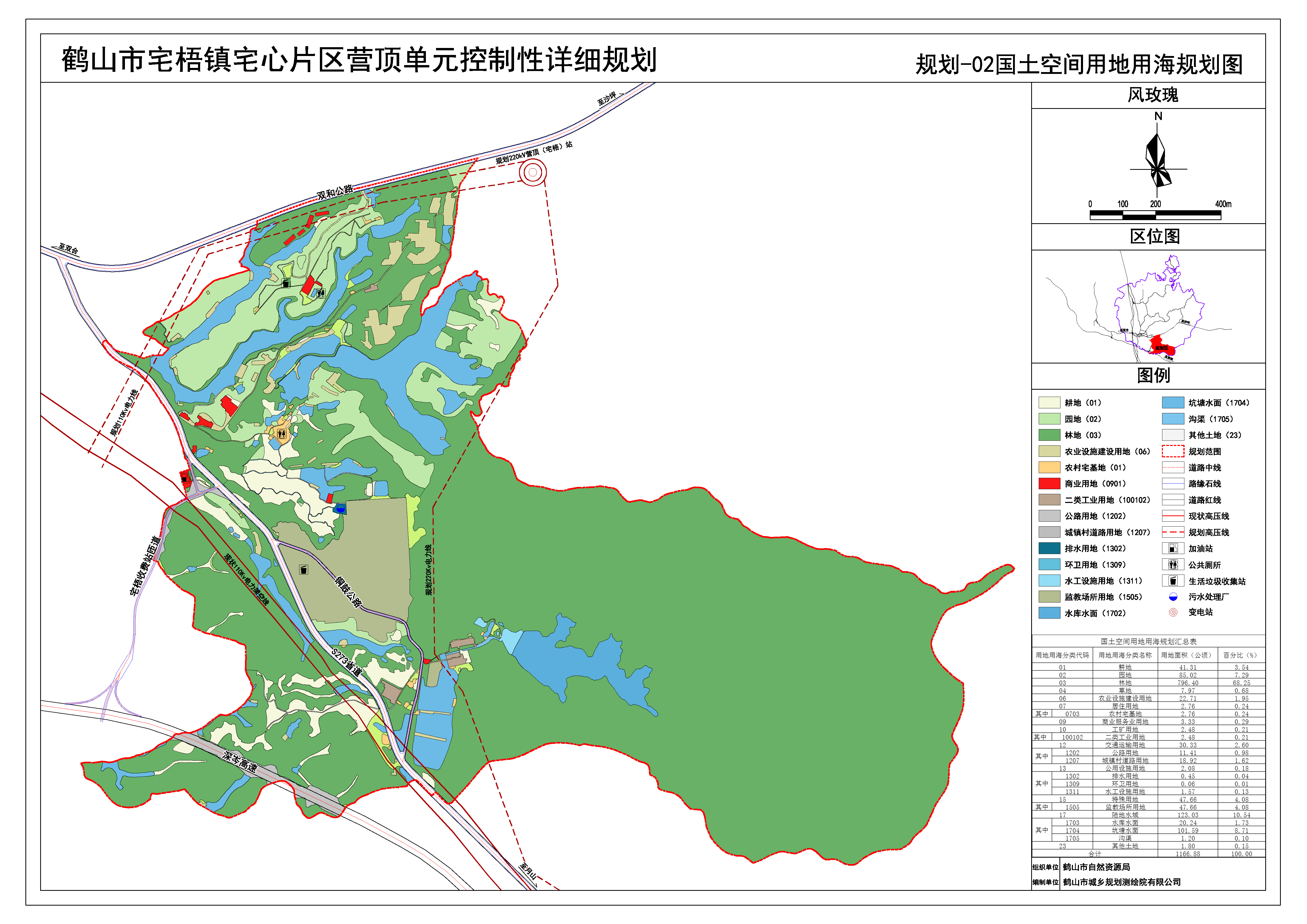The width and height of the screenshot is (1307, 924).
Task: Click the 加油站 gas station legend icon
Action: [x=1173, y=548]
